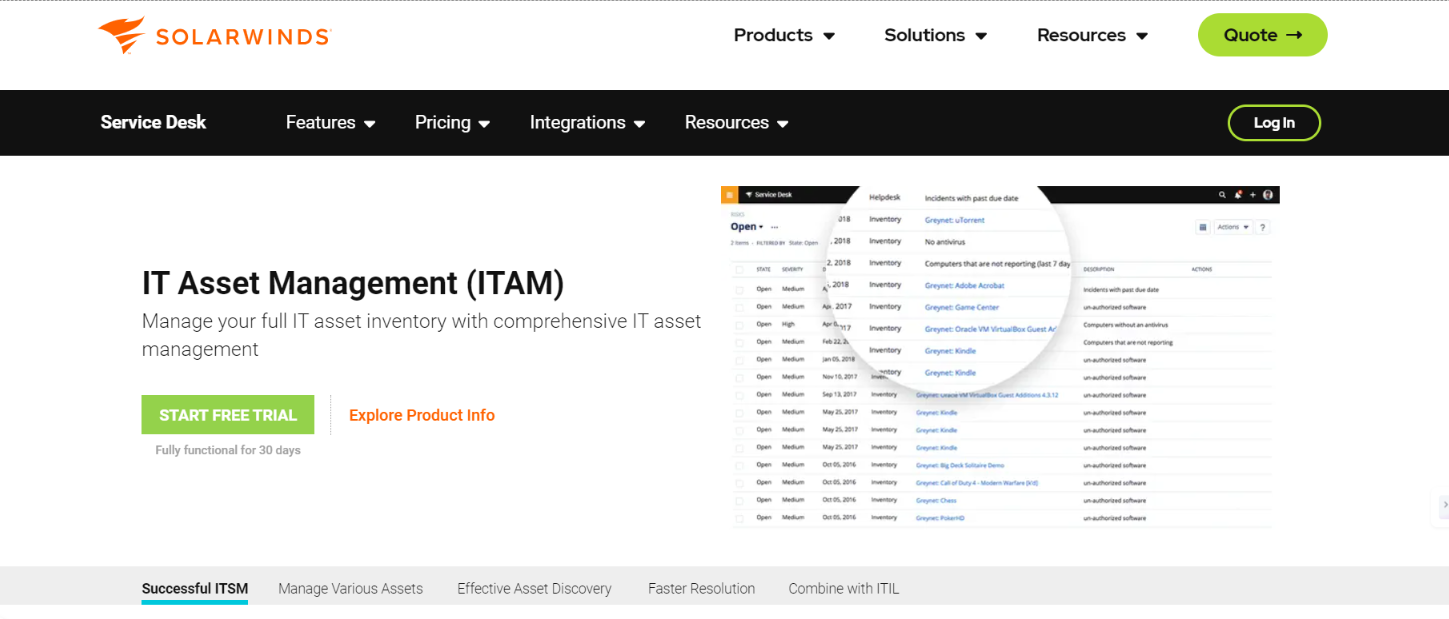The image size is (1449, 619).
Task: Start the free trial
Action: click(228, 415)
